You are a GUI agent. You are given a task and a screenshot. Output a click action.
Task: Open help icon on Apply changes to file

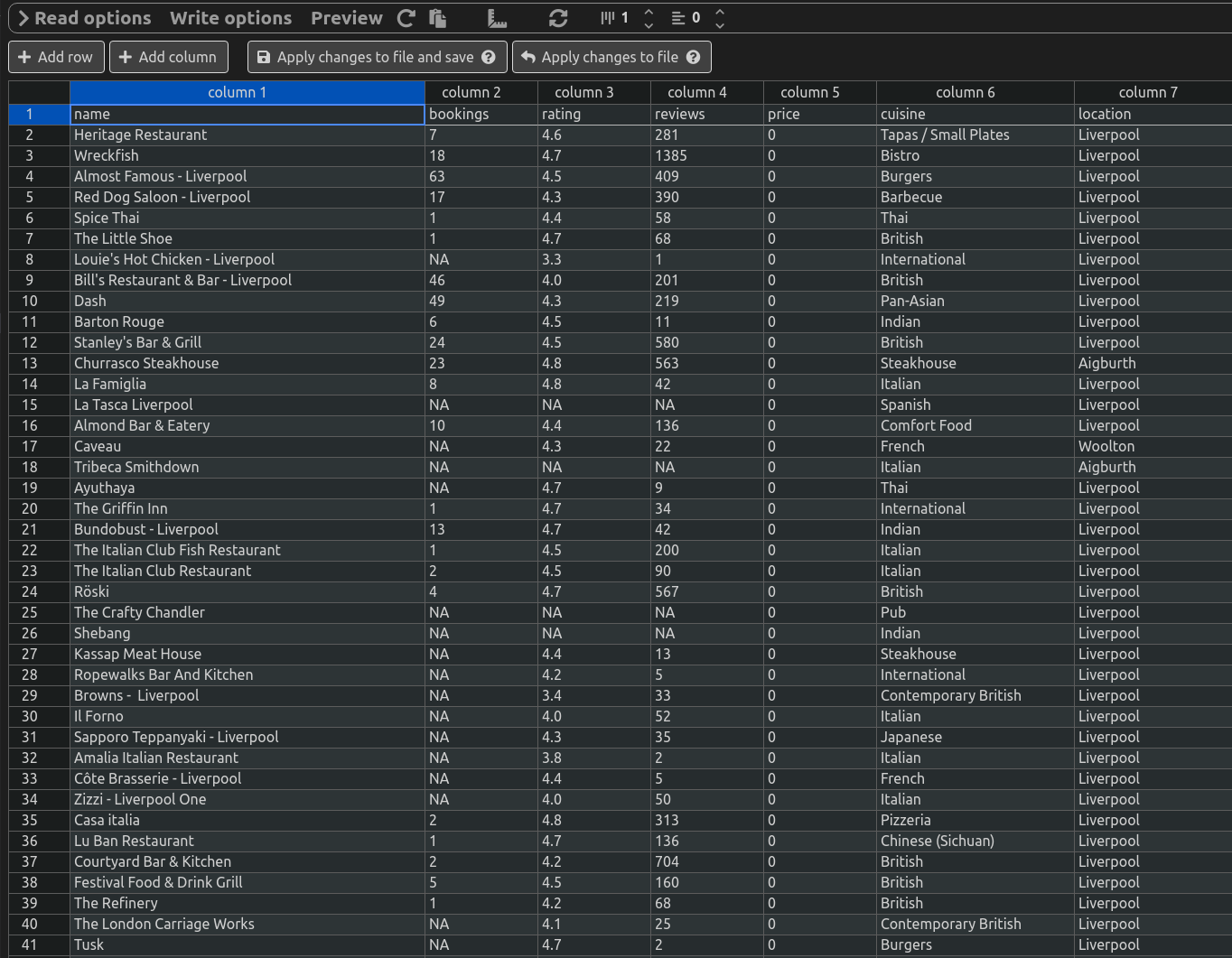(694, 57)
